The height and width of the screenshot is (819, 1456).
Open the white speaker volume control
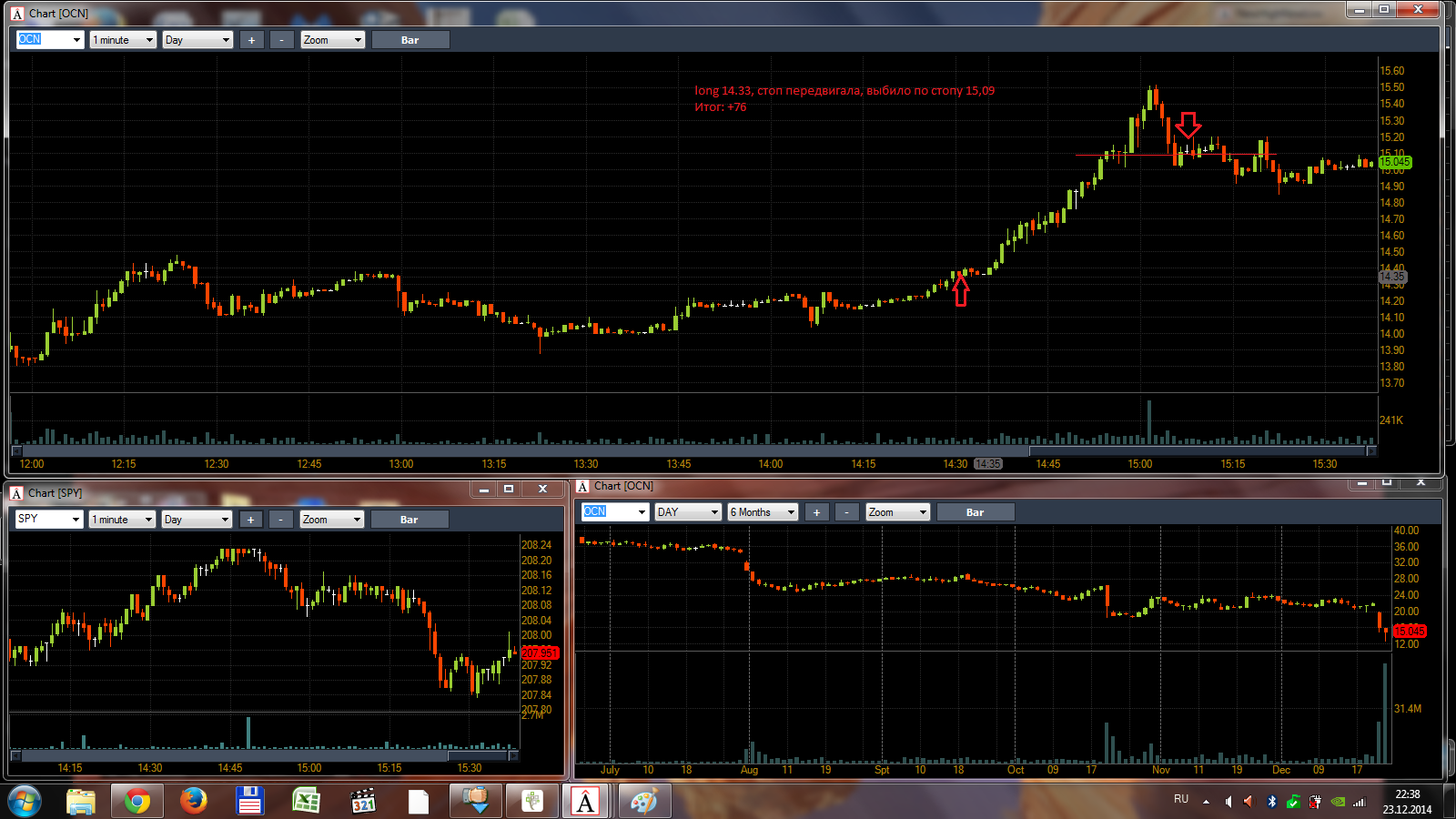click(x=1228, y=802)
